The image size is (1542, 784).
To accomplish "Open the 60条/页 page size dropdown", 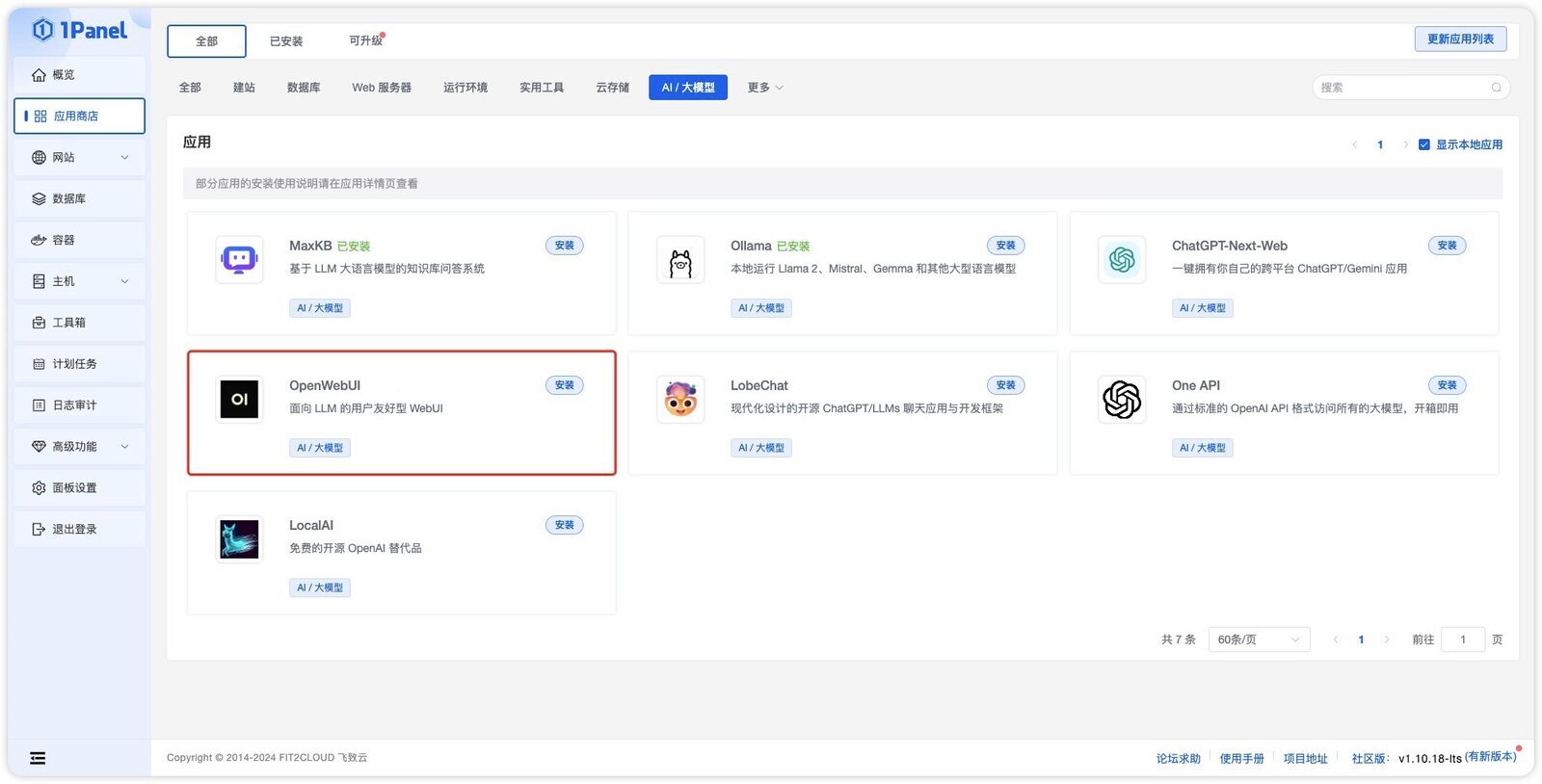I will tap(1259, 640).
